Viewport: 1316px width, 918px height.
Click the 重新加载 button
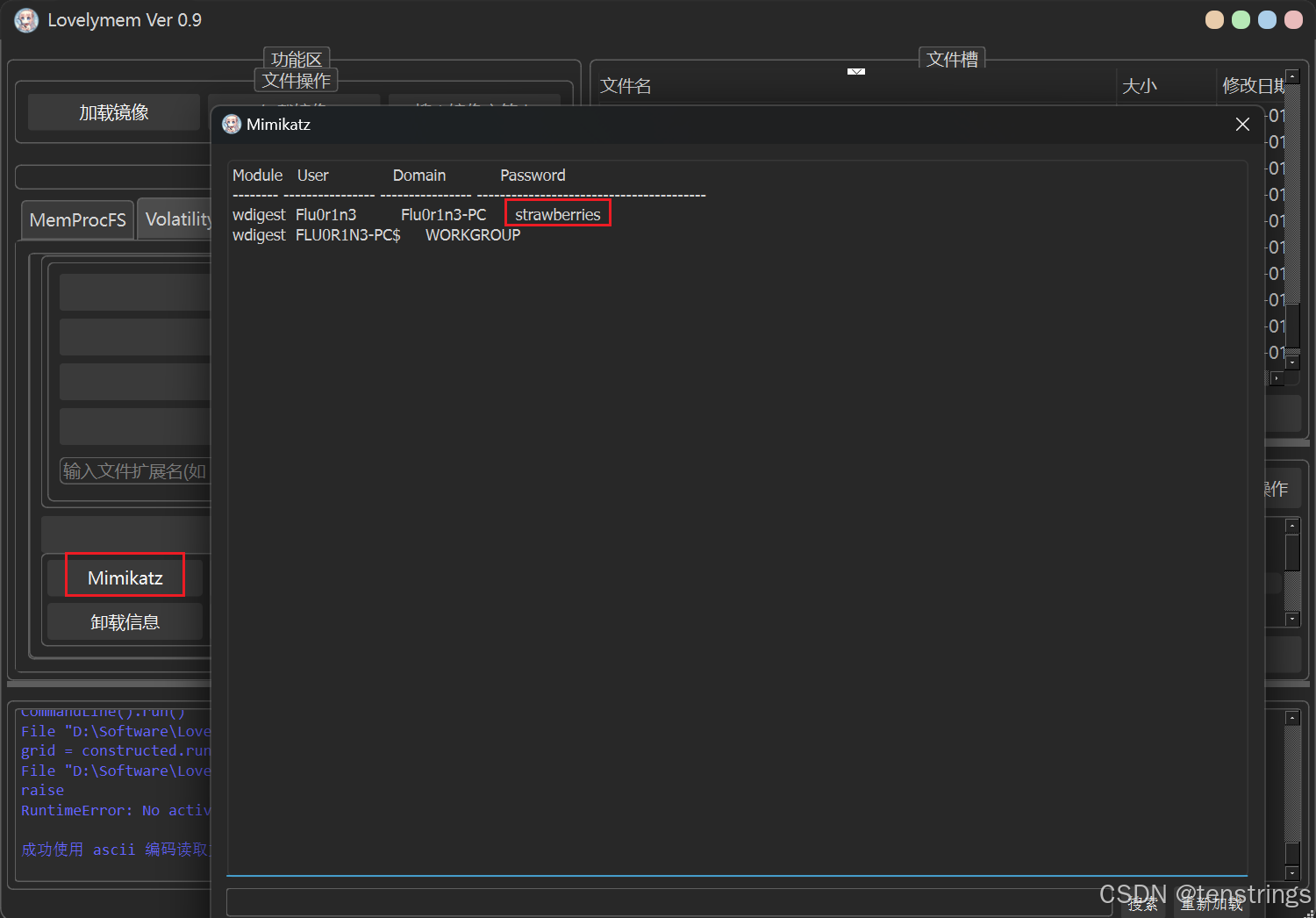(1212, 904)
